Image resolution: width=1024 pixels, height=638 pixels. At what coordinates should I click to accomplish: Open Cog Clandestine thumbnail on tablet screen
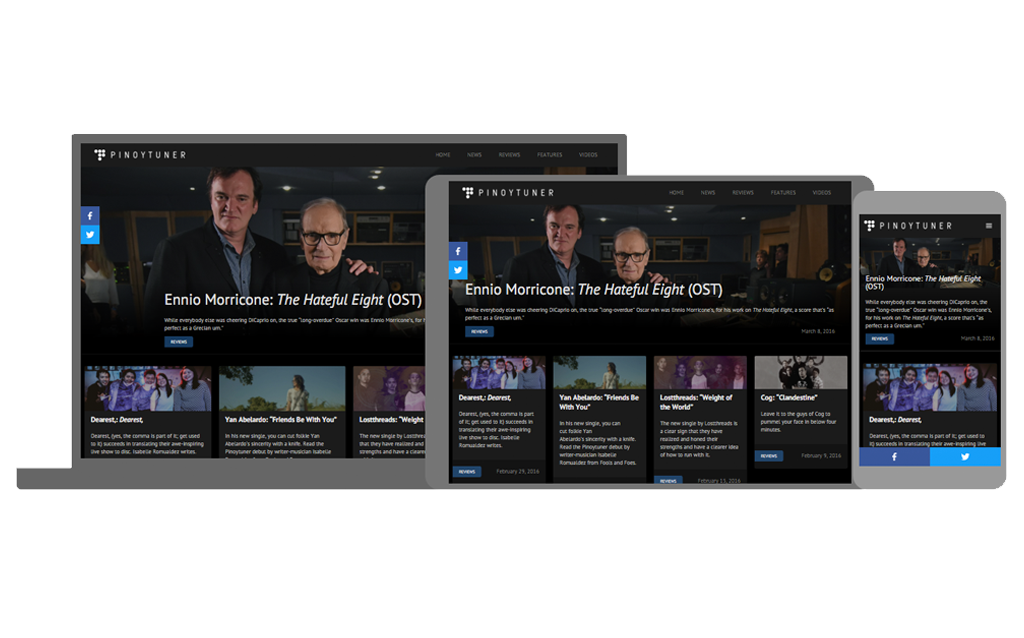point(801,373)
